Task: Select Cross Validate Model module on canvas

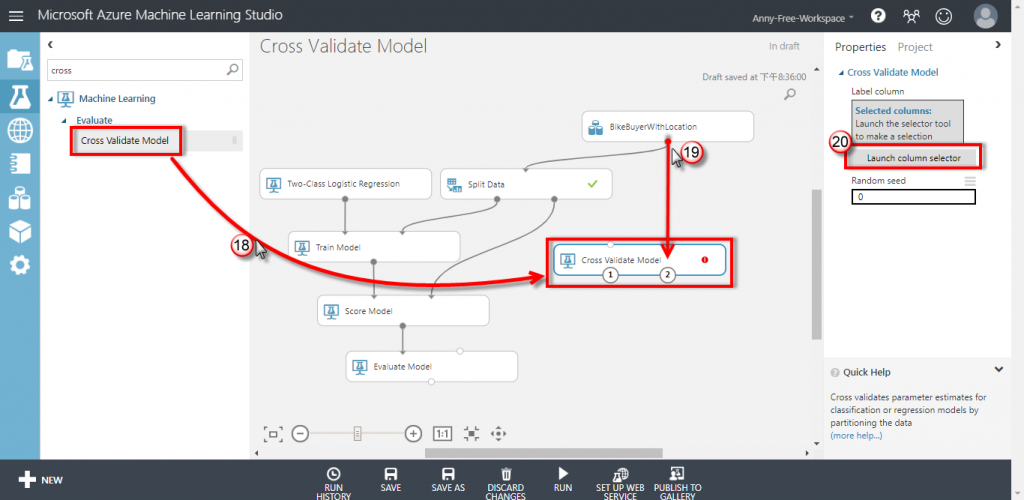Action: [x=639, y=260]
